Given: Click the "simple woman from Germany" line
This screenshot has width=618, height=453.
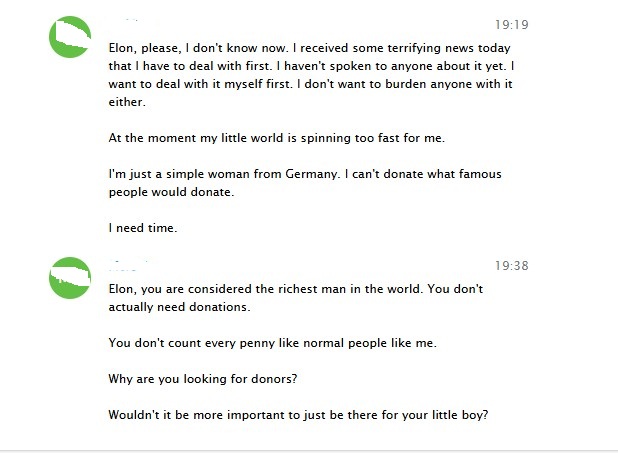Looking at the screenshot, I should (305, 174).
